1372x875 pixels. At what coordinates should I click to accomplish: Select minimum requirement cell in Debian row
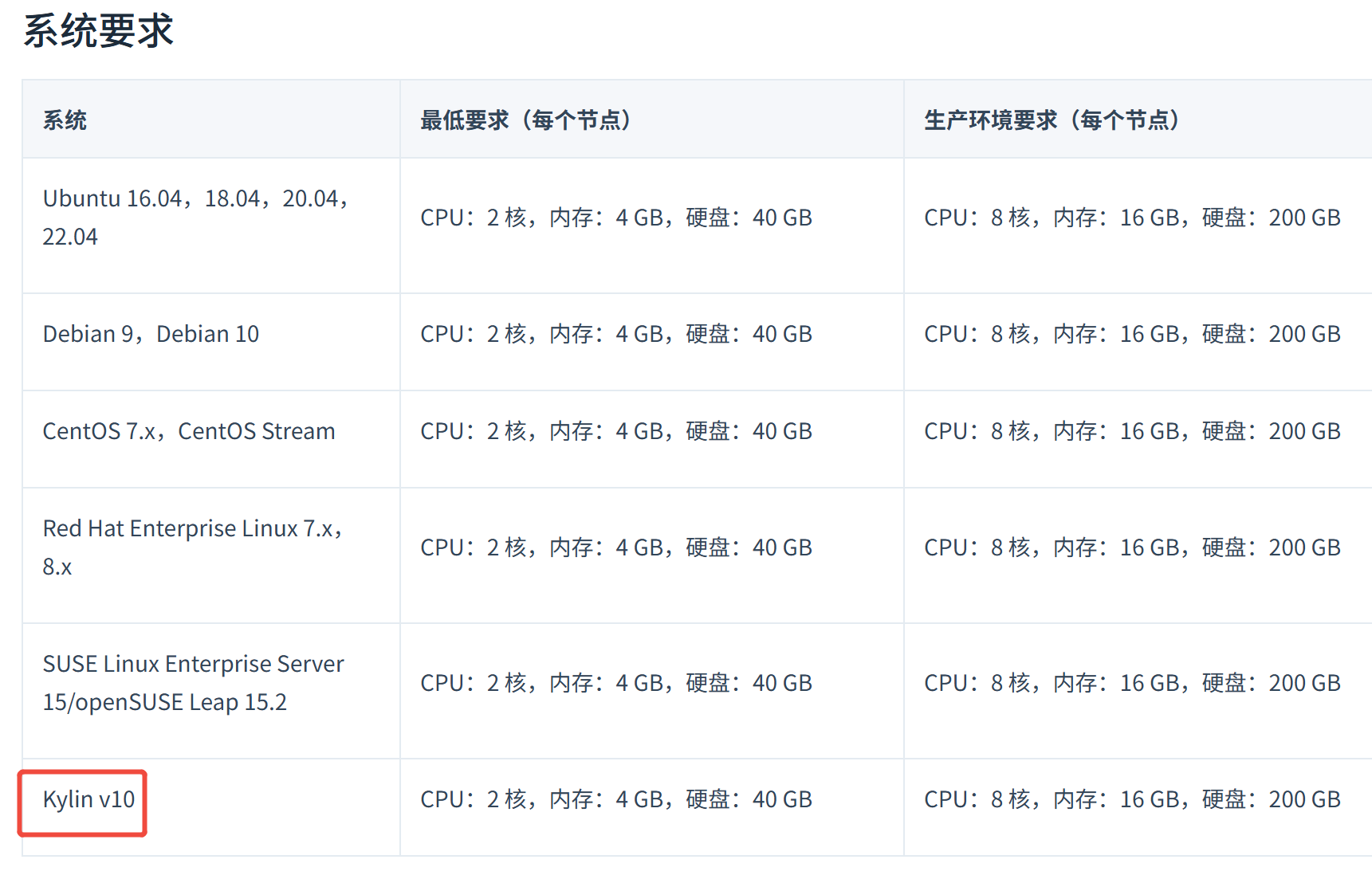coord(615,334)
